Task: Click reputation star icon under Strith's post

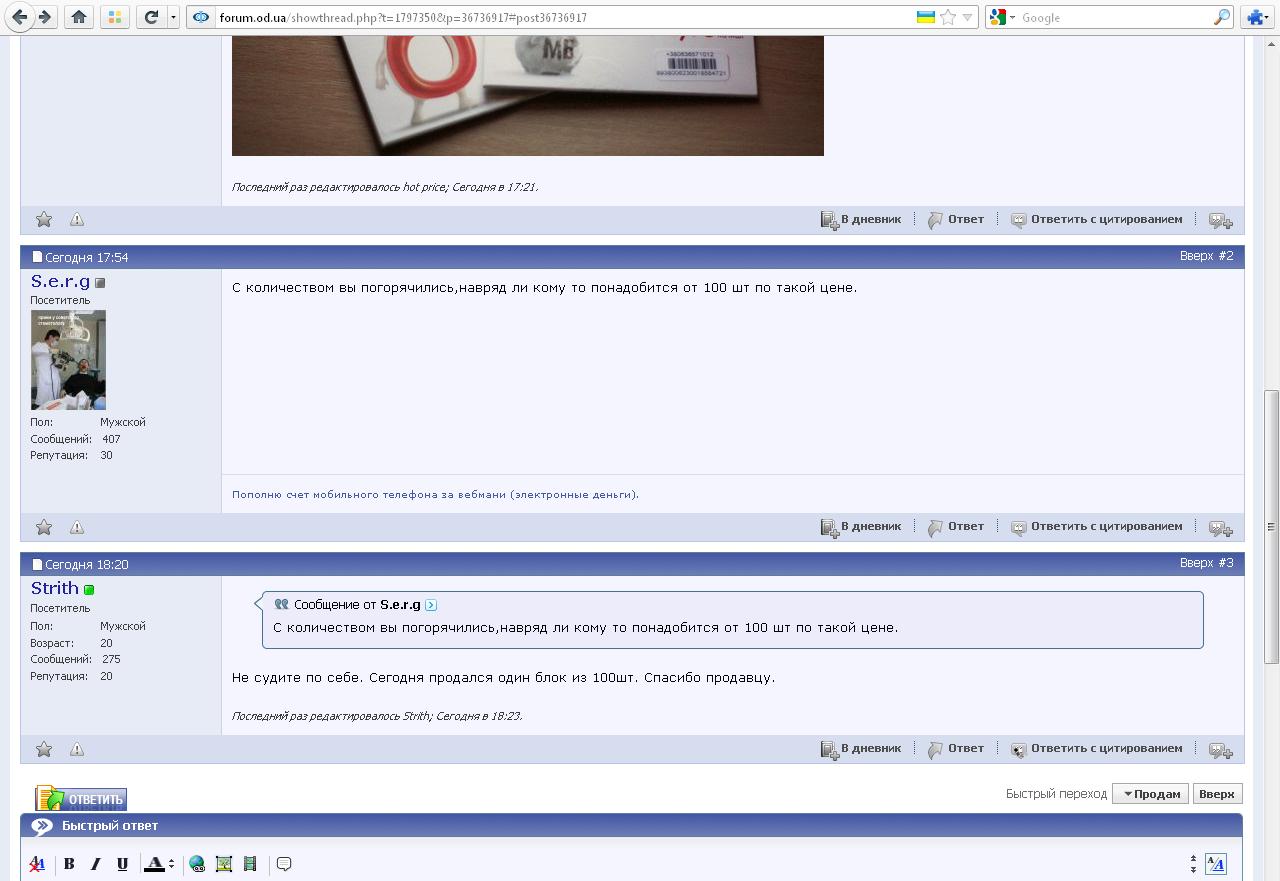Action: [x=44, y=749]
